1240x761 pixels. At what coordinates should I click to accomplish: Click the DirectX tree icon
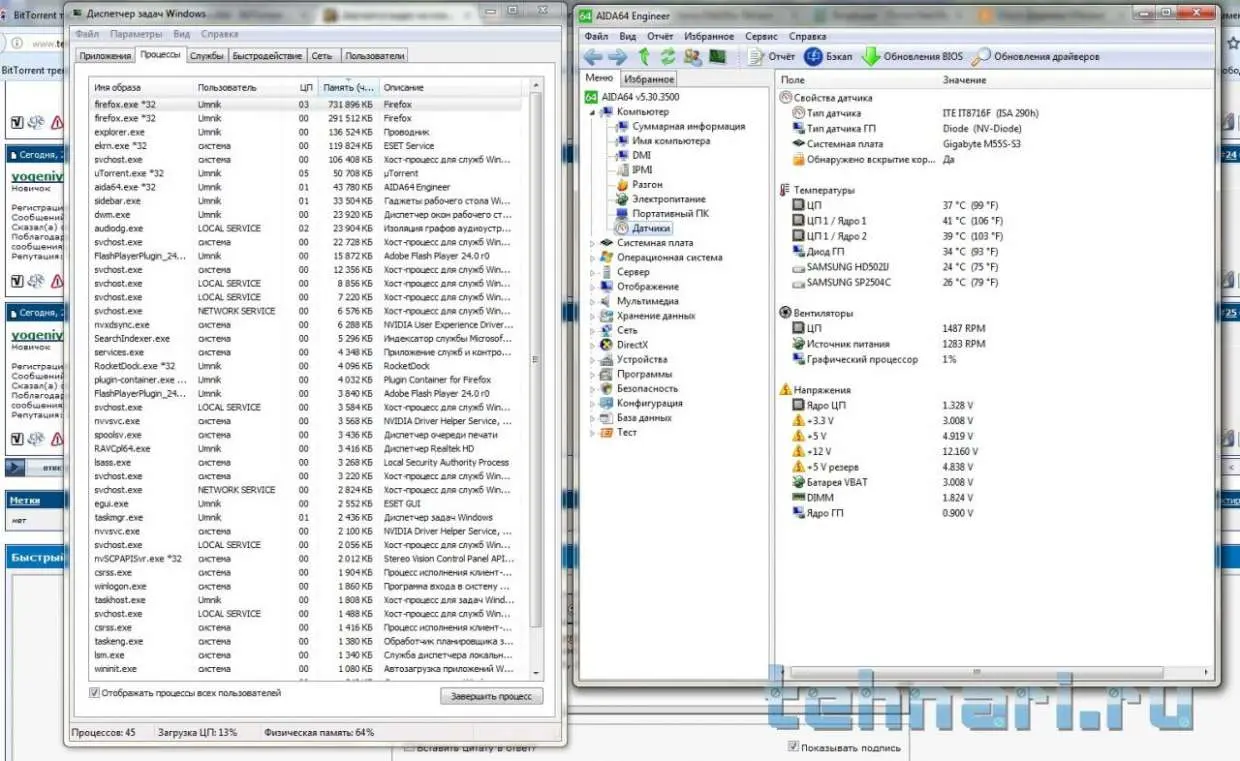point(608,344)
